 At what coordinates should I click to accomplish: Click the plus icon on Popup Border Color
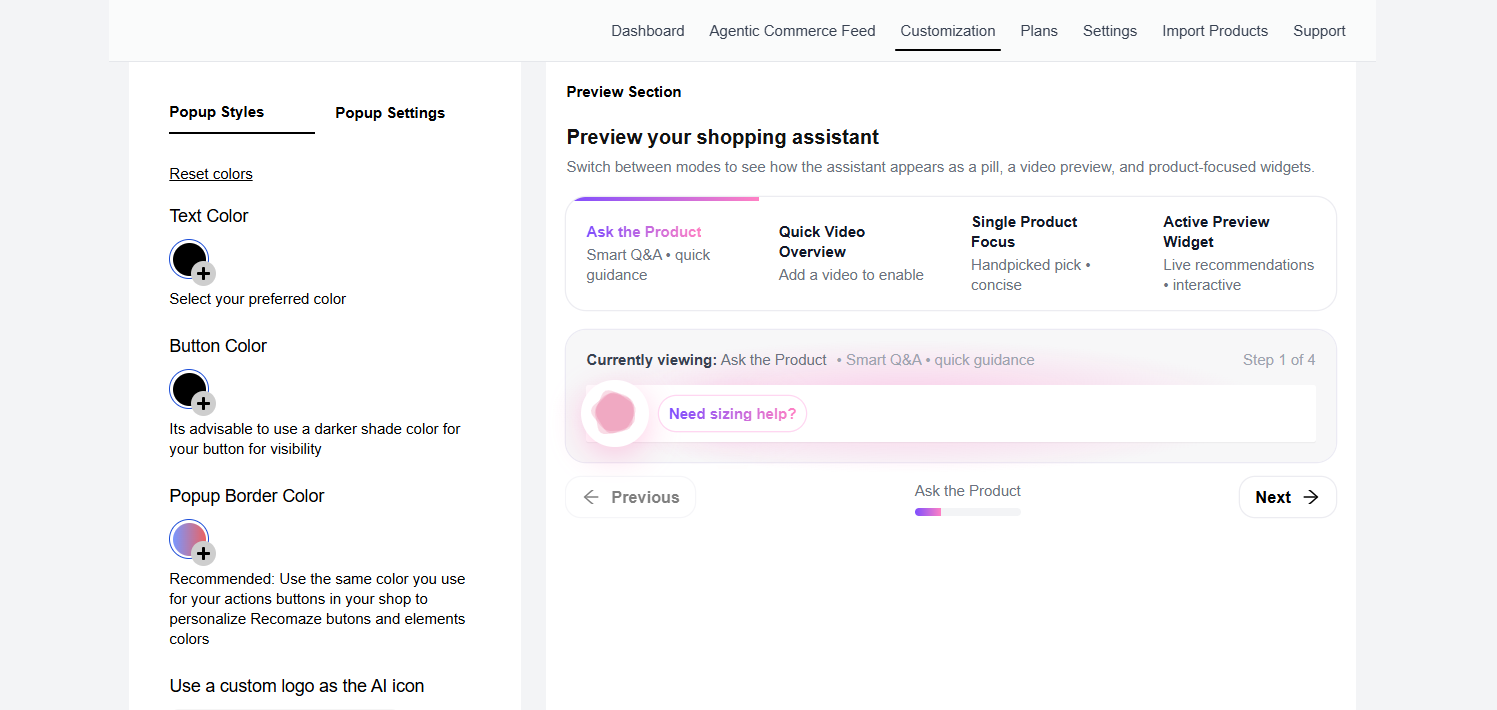point(203,553)
